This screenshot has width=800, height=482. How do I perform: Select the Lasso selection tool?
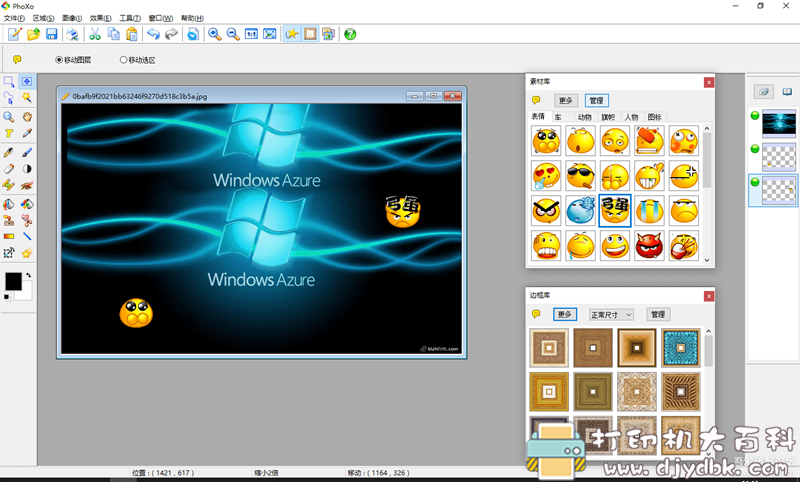coord(9,98)
